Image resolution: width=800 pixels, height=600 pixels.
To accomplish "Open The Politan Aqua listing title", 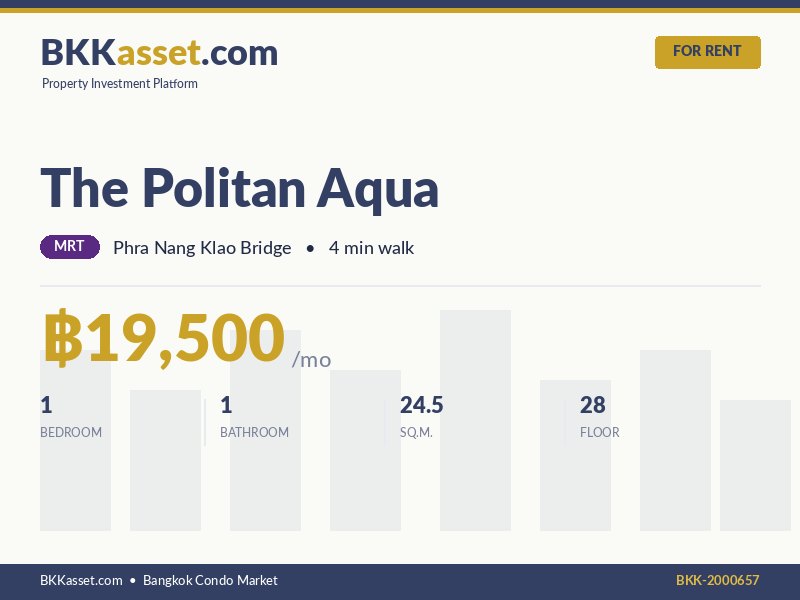I will coord(240,187).
